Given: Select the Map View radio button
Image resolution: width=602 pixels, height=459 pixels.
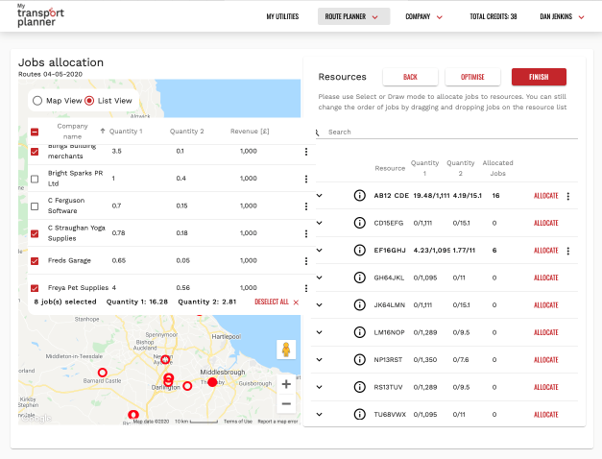Looking at the screenshot, I should point(37,101).
